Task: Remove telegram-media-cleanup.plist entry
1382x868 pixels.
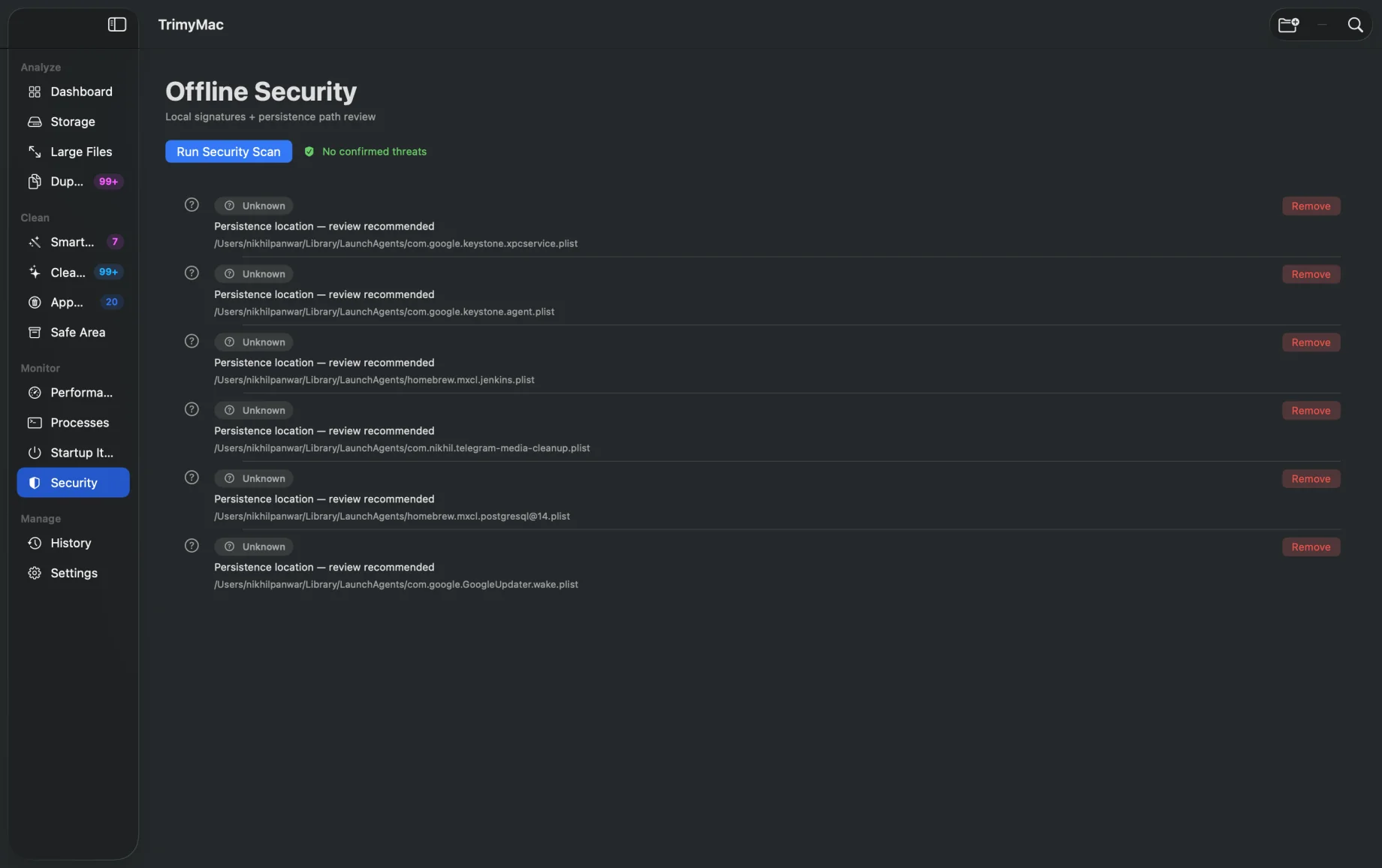Action: (x=1311, y=411)
